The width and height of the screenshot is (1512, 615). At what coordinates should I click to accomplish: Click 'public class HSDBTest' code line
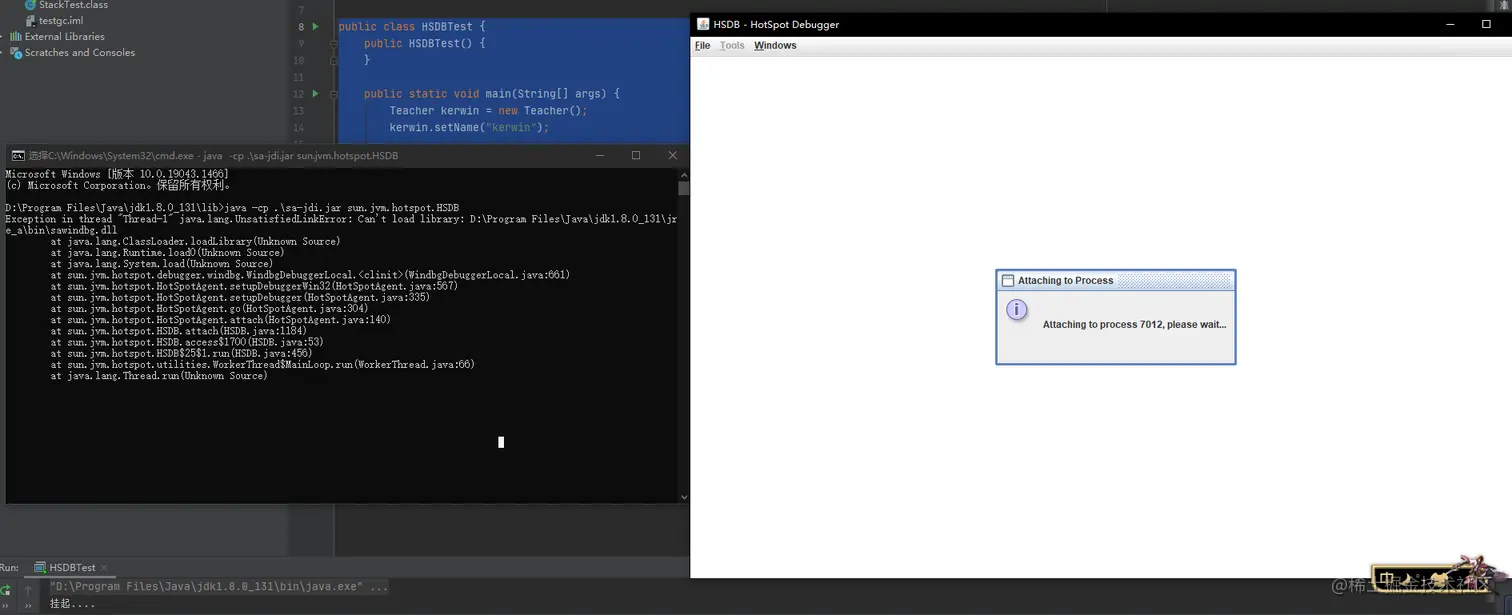pyautogui.click(x=412, y=26)
